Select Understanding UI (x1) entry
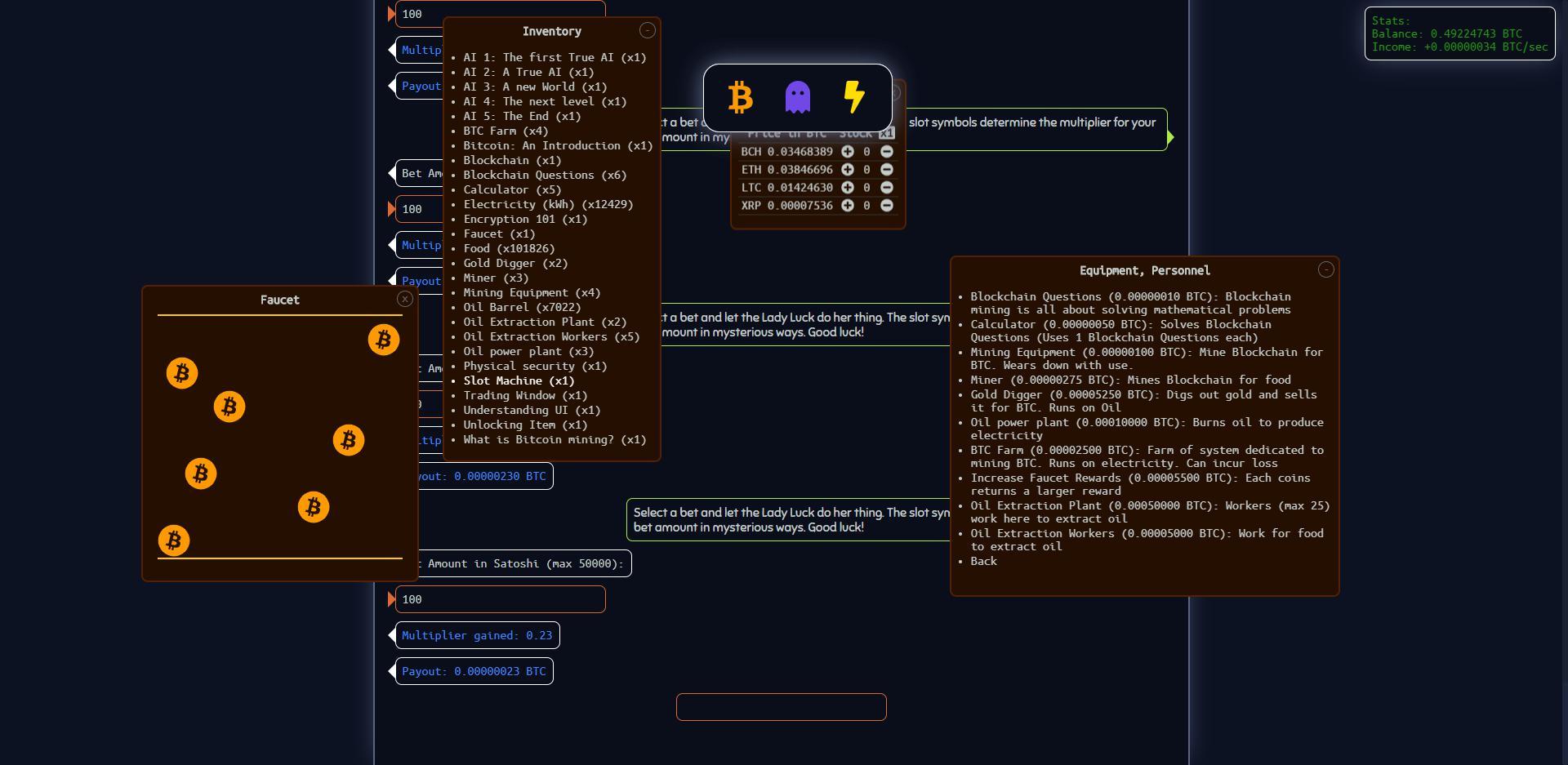The image size is (1568, 765). [x=532, y=411]
